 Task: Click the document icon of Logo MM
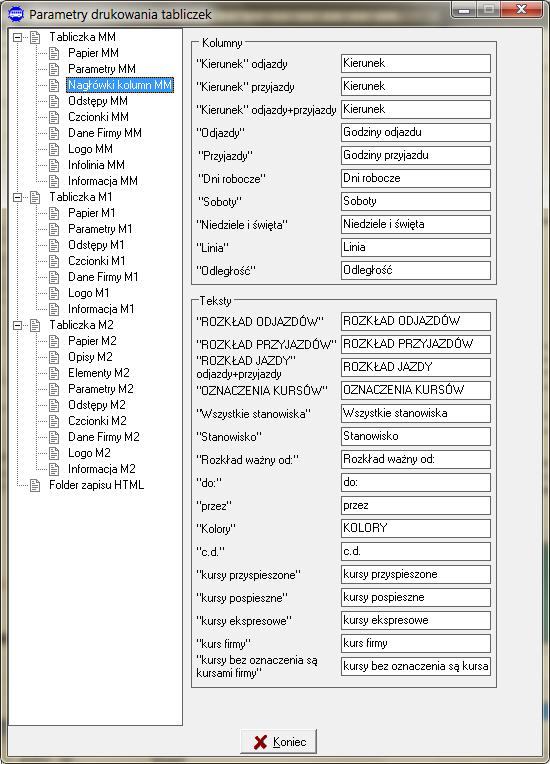(54, 150)
